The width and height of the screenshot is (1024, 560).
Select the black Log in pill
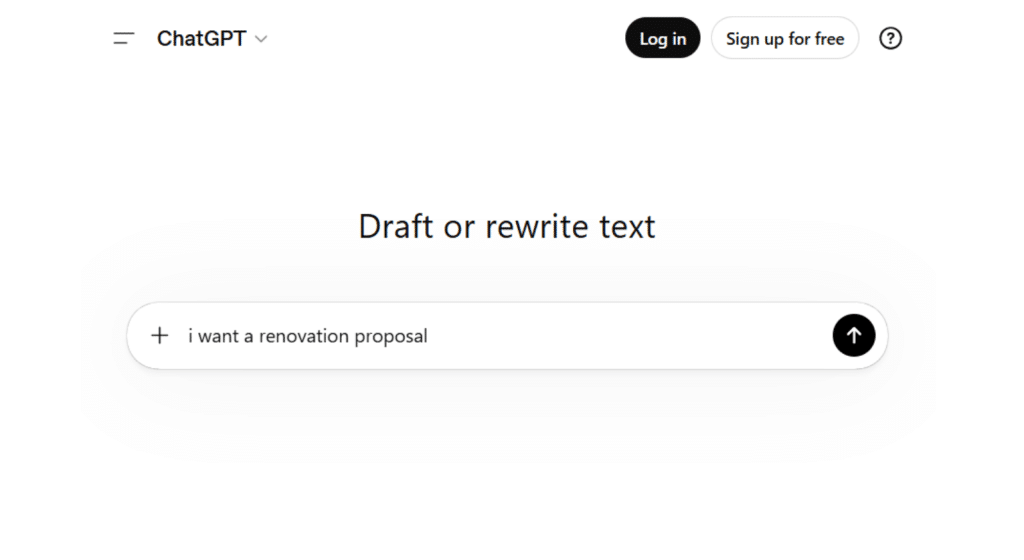662,39
